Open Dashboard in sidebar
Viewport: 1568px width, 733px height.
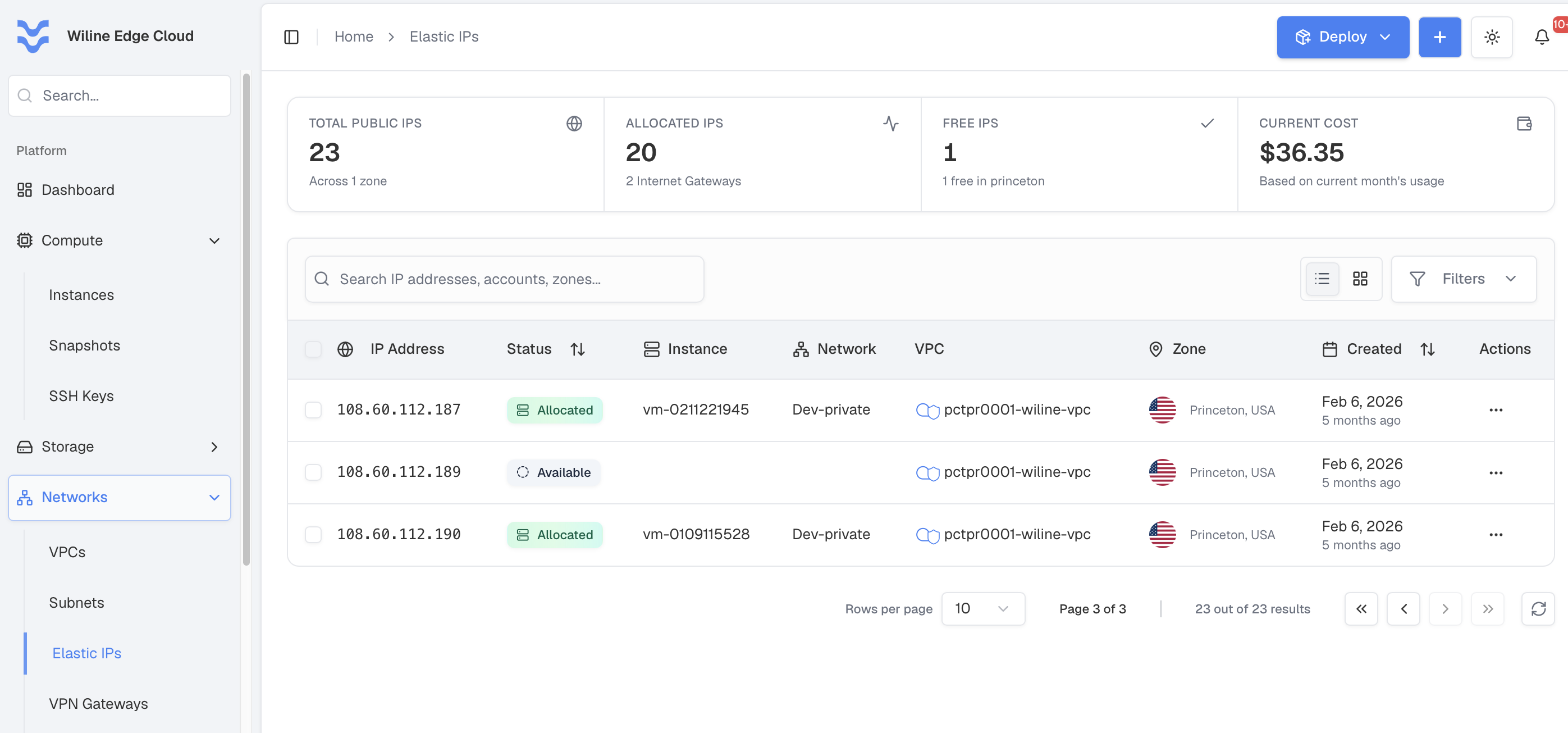click(120, 190)
